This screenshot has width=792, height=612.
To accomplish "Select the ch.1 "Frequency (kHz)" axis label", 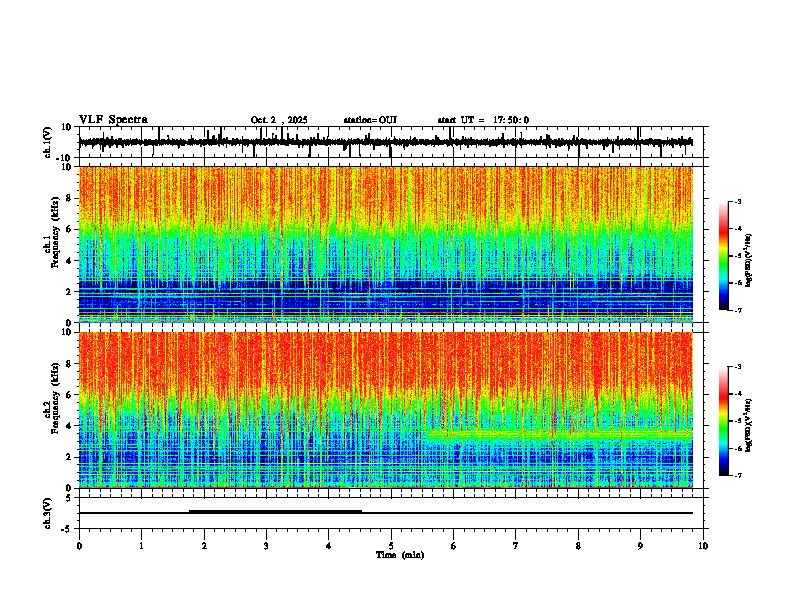I will (55, 232).
